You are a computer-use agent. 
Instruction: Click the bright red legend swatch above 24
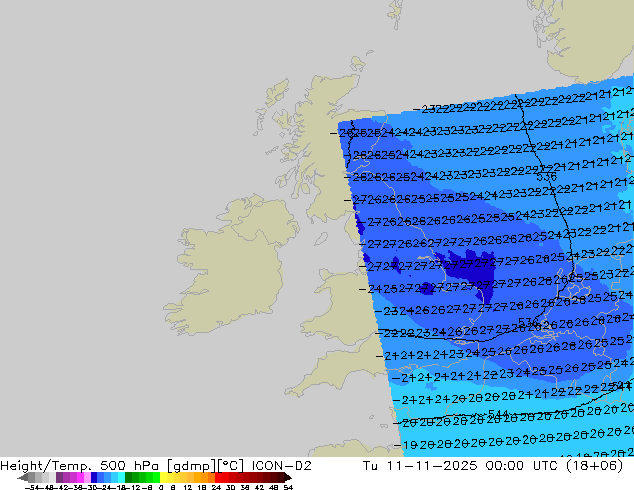click(218, 477)
